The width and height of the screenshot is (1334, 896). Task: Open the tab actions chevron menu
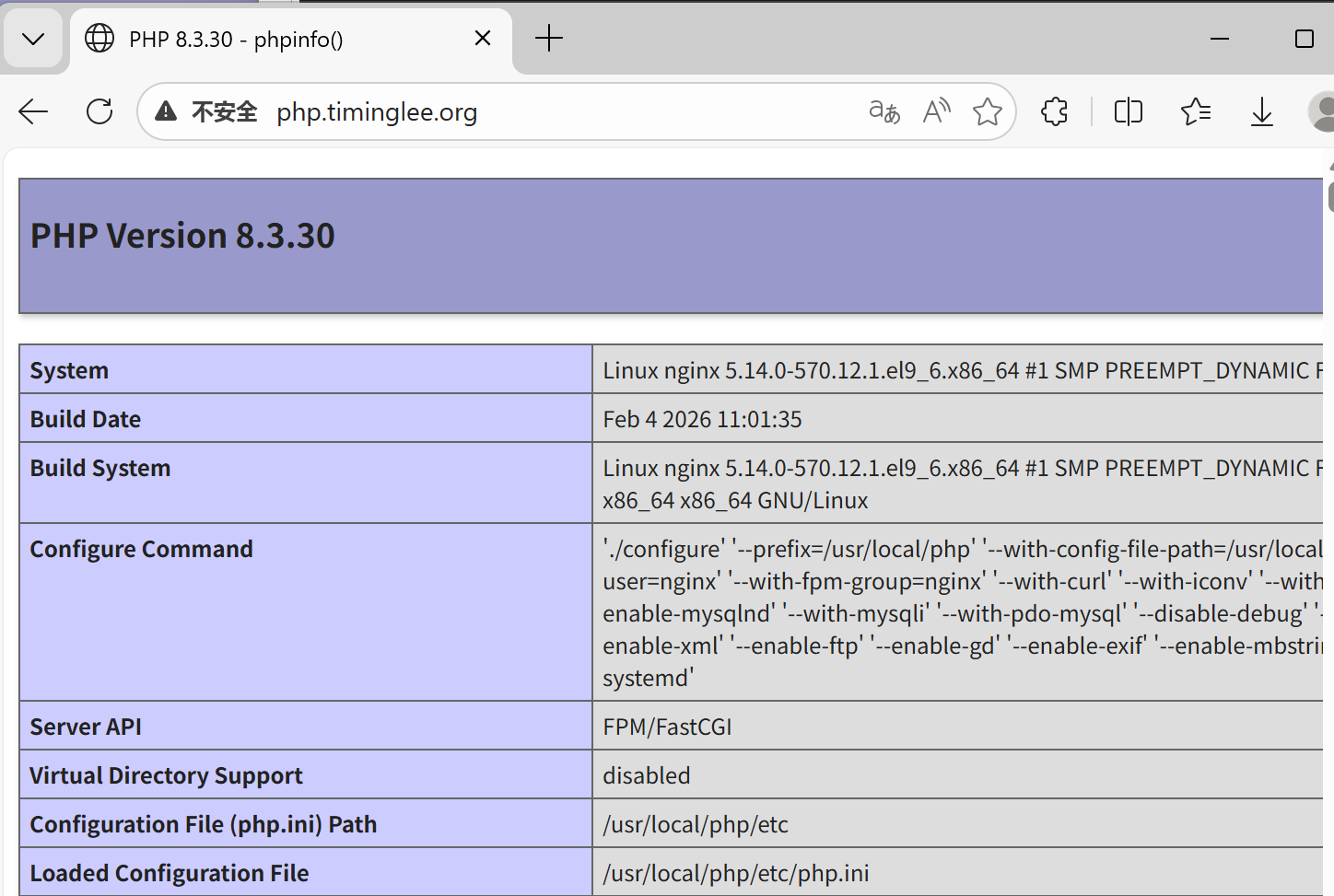point(33,39)
